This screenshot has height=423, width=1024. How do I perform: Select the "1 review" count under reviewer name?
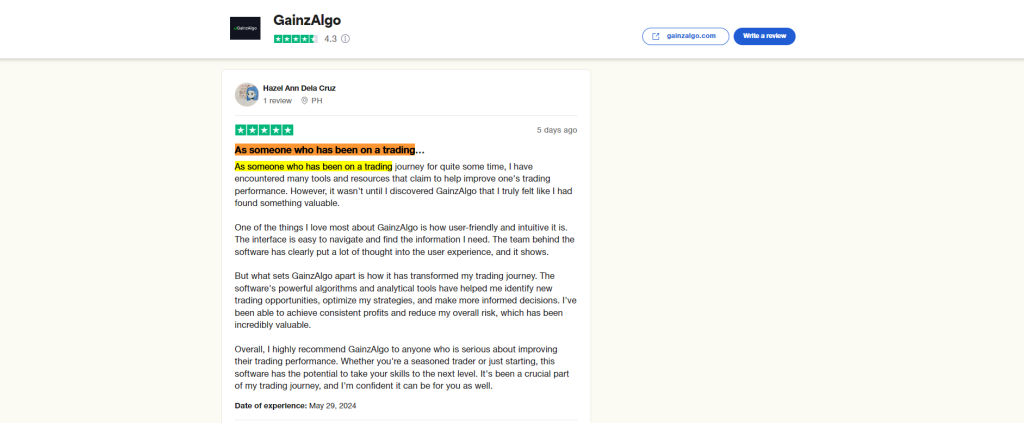[x=277, y=101]
